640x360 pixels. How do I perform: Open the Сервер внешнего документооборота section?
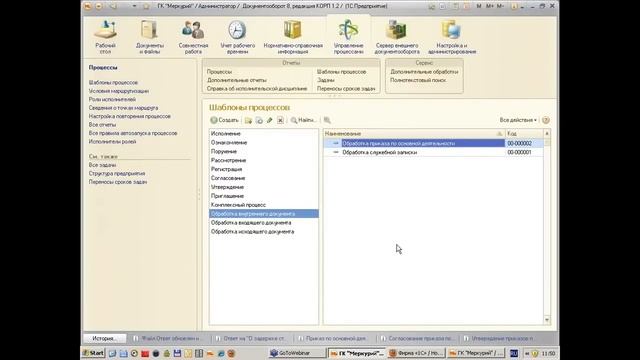pyautogui.click(x=397, y=37)
